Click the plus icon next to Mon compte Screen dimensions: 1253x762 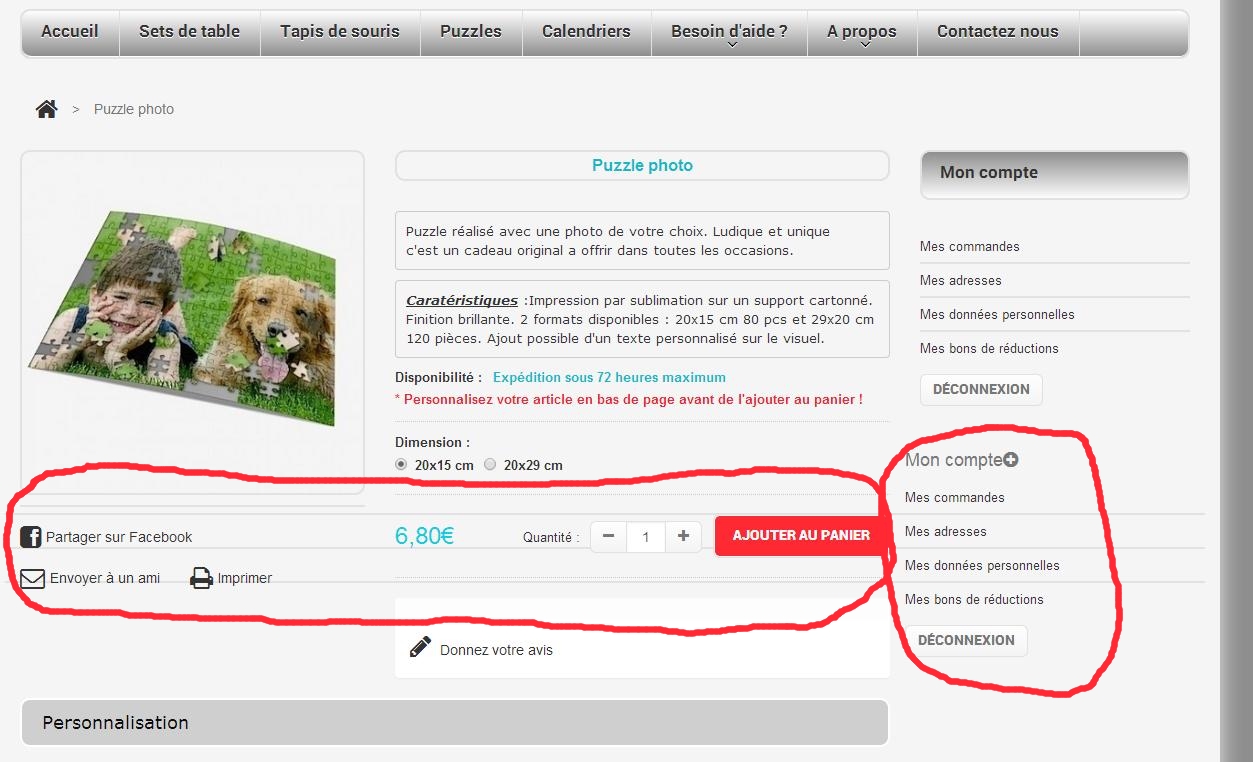click(x=1011, y=460)
